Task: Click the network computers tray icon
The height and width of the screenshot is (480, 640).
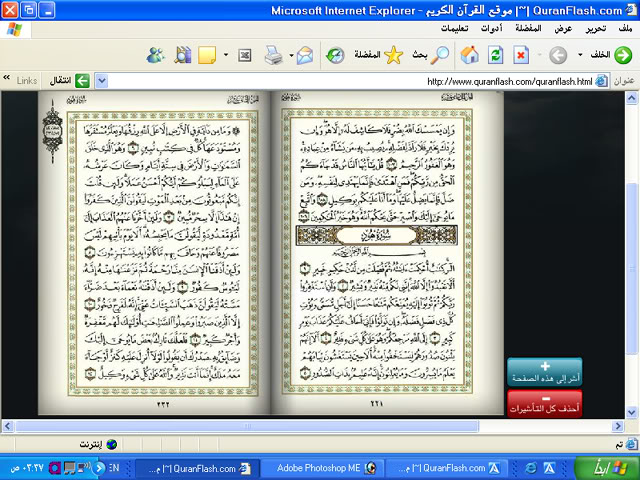Action: pyautogui.click(x=84, y=468)
